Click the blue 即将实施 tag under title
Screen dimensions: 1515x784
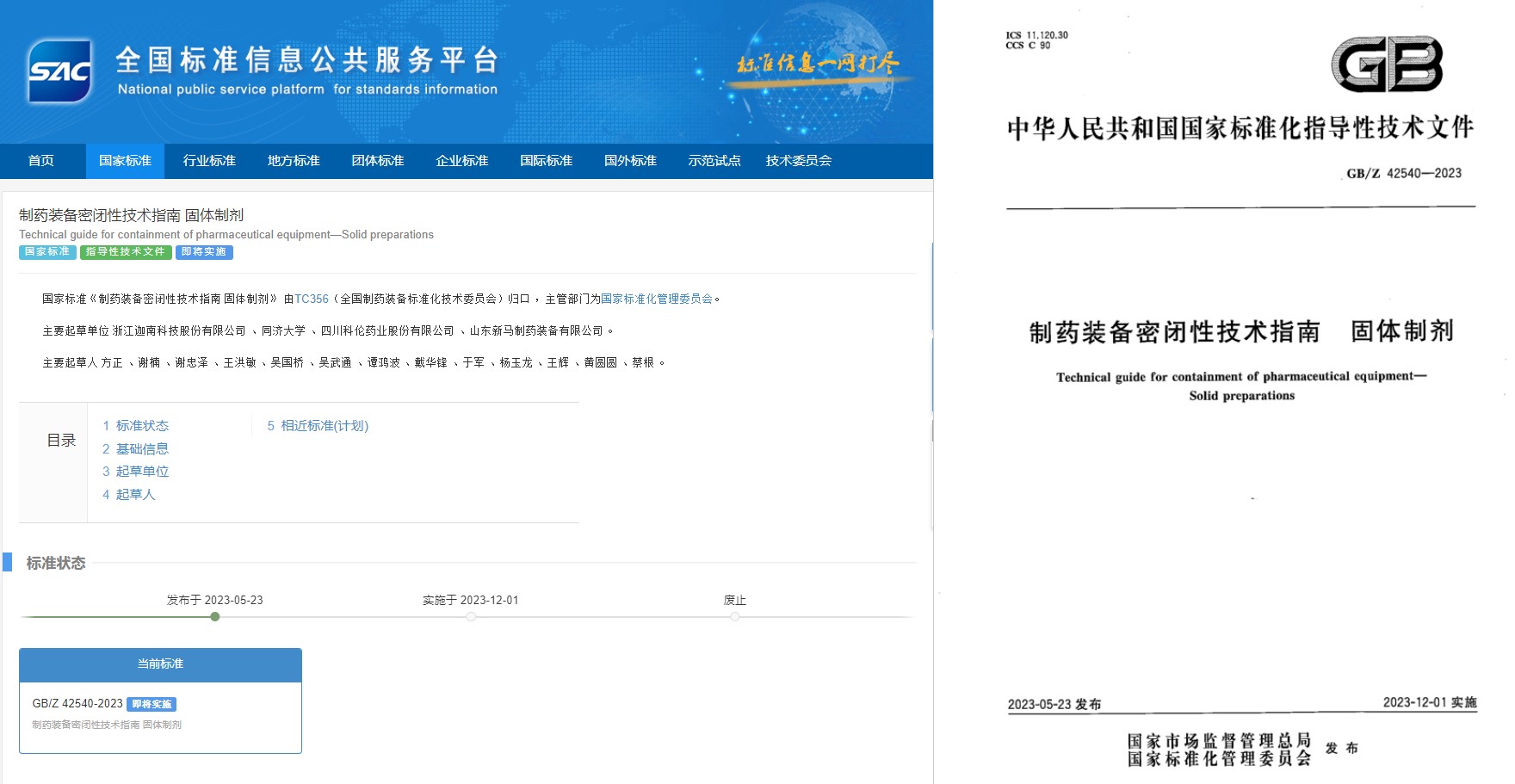pos(204,252)
